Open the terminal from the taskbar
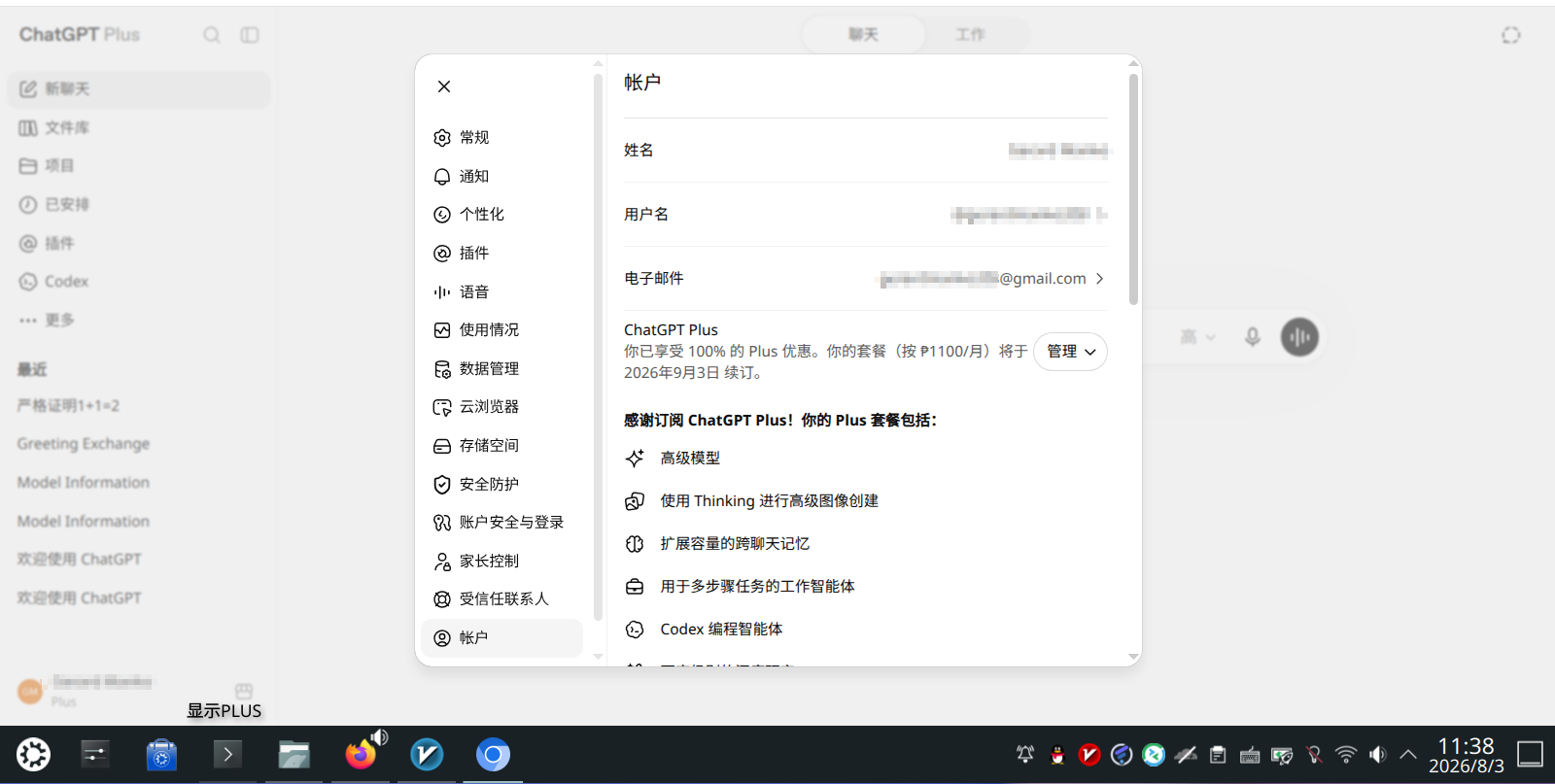This screenshot has height=784, width=1555. [x=227, y=755]
